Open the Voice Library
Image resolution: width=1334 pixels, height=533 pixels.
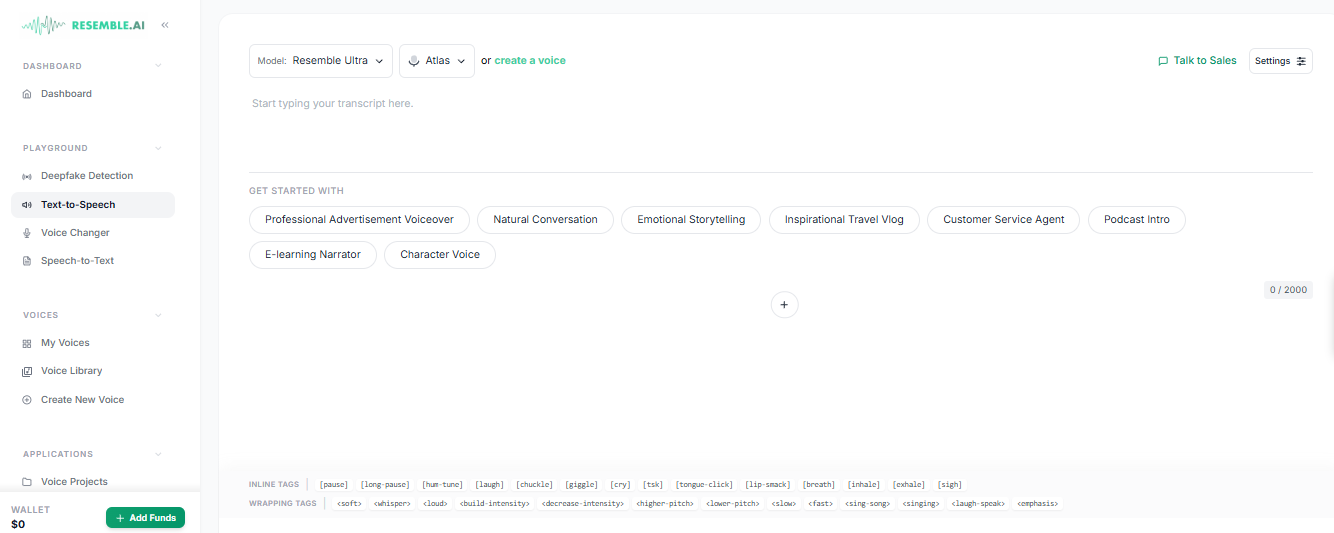tap(71, 371)
